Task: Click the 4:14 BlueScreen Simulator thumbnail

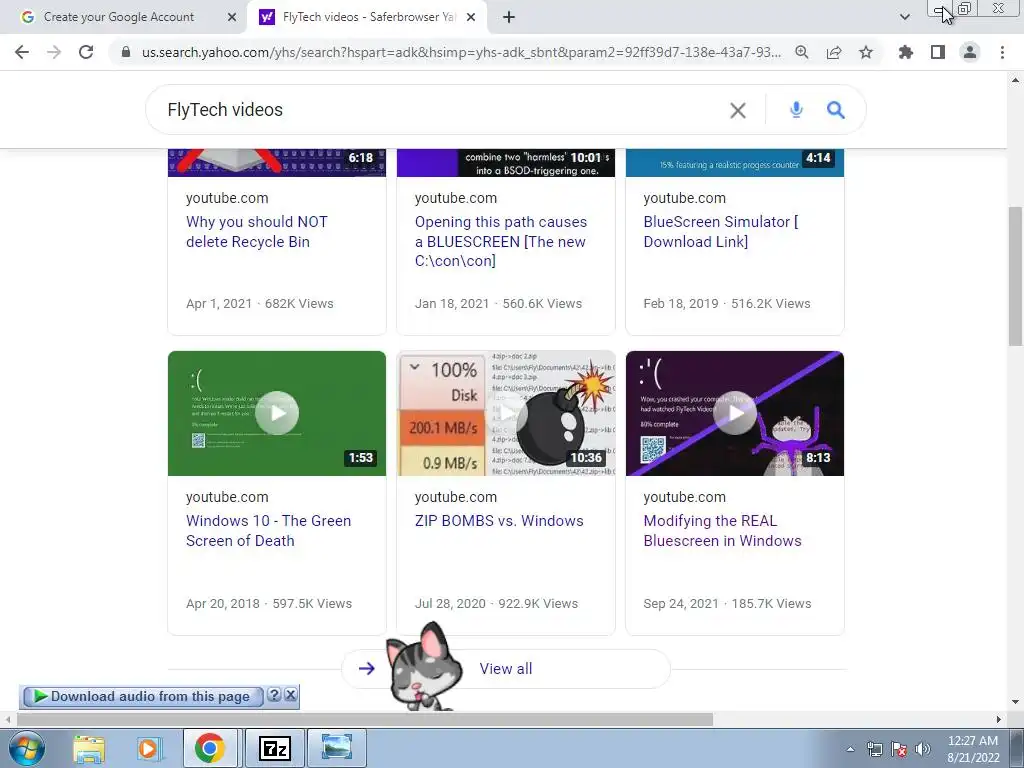Action: (x=735, y=163)
